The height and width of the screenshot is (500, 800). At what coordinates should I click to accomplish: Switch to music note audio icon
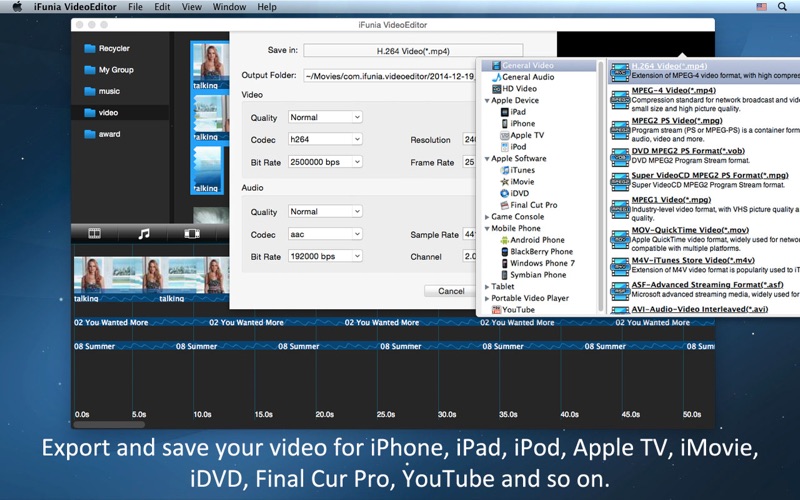point(144,234)
